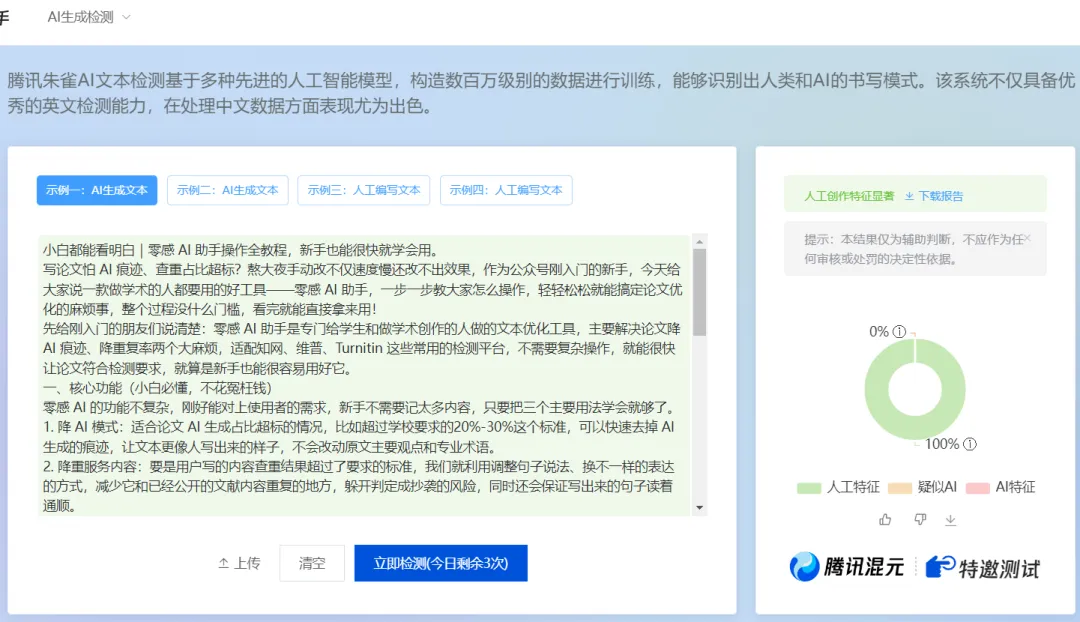This screenshot has width=1080, height=622.
Task: Click the 下载报告 download report link
Action: 934,196
